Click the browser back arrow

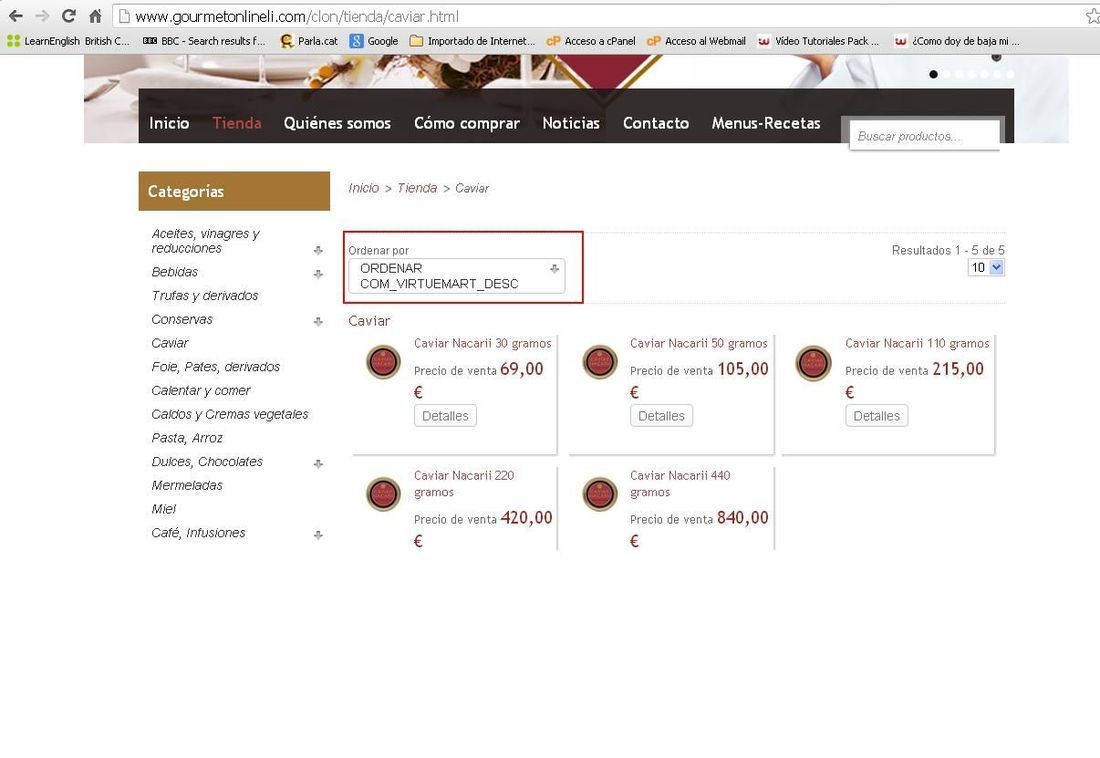[15, 15]
